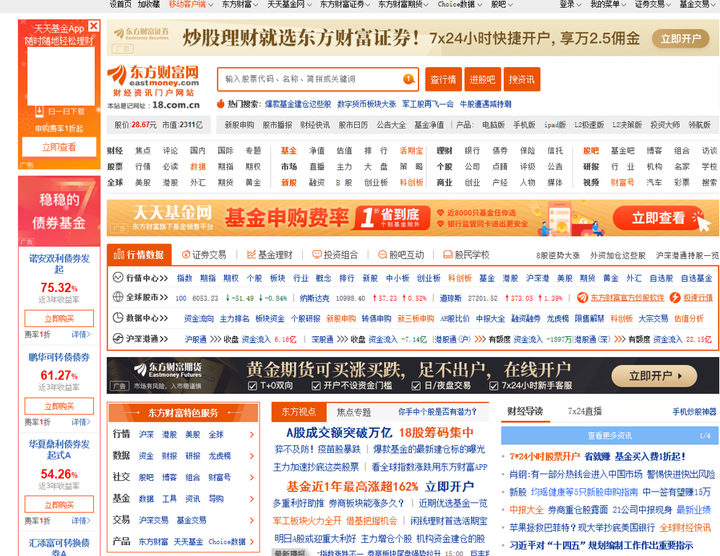Image resolution: width=720 pixels, height=556 pixels.
Task: Toggle the 7x24小时新手客服 checkbox
Action: [494, 386]
